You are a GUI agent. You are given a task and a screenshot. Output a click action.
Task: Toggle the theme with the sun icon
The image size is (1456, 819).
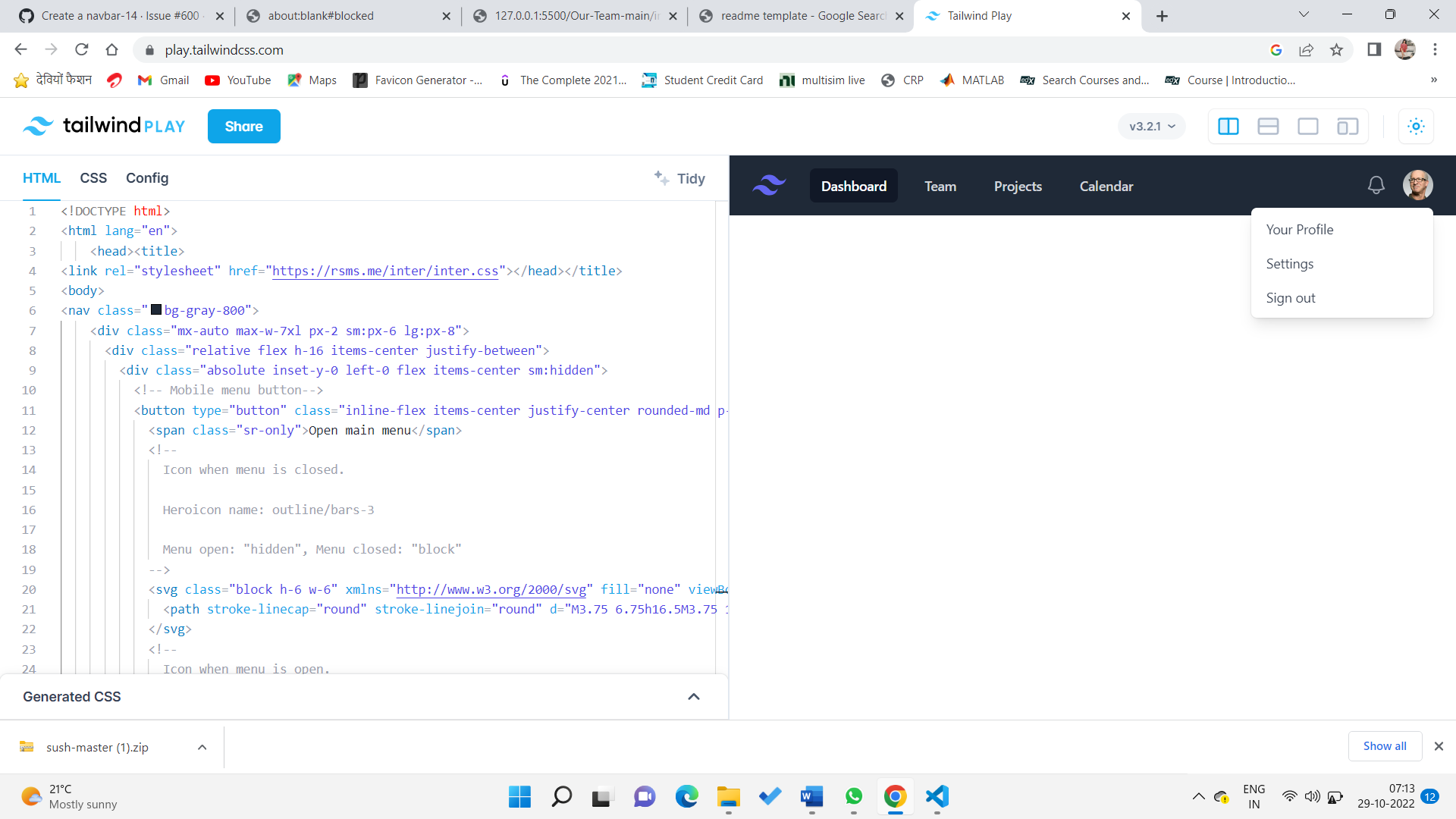tap(1415, 126)
